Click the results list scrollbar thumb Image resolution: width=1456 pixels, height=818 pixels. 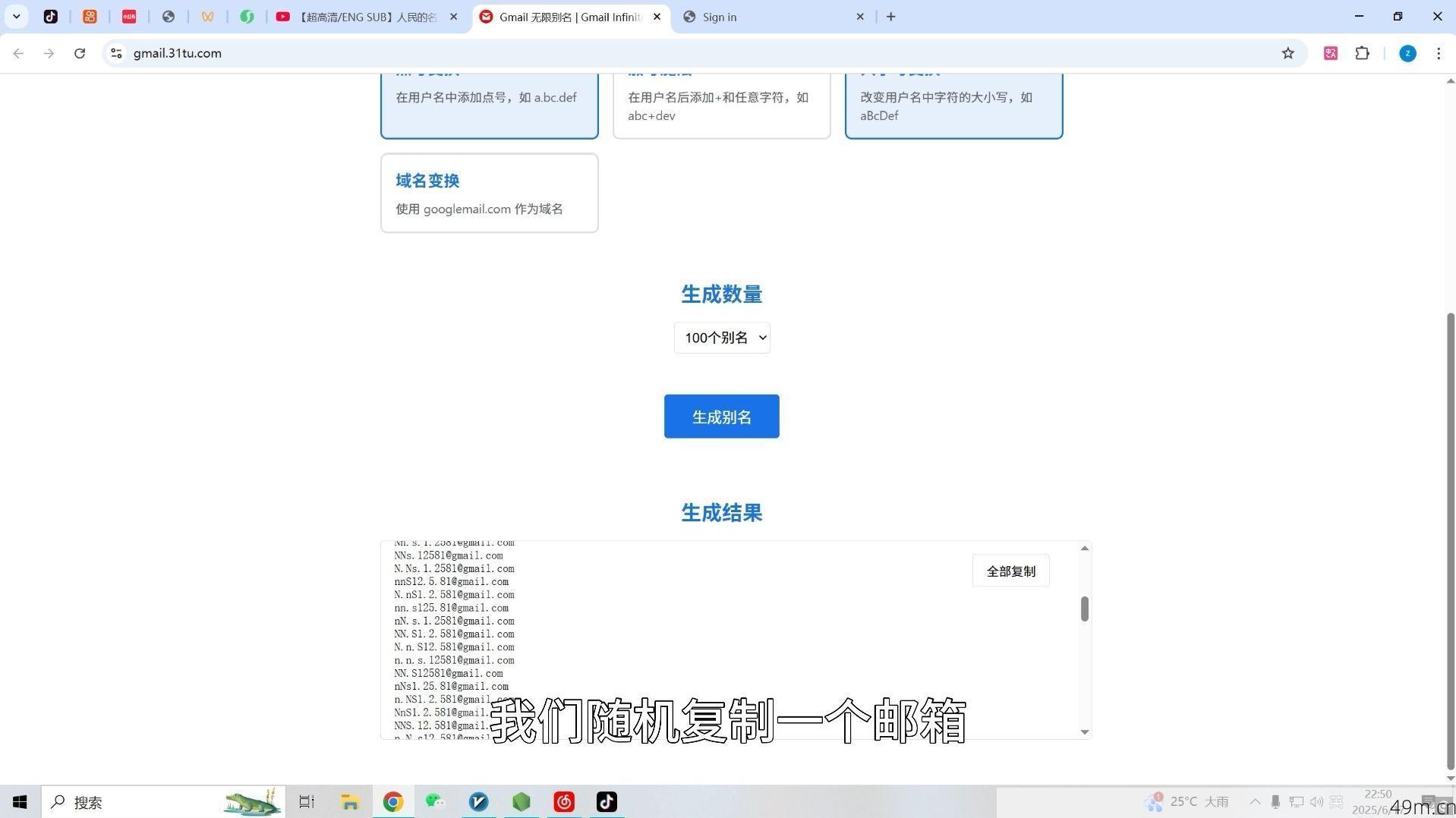[1085, 609]
